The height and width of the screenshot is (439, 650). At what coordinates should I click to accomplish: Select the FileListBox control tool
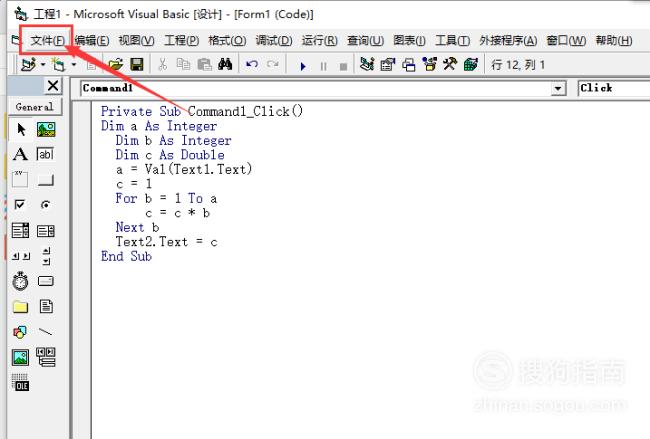click(x=46, y=306)
